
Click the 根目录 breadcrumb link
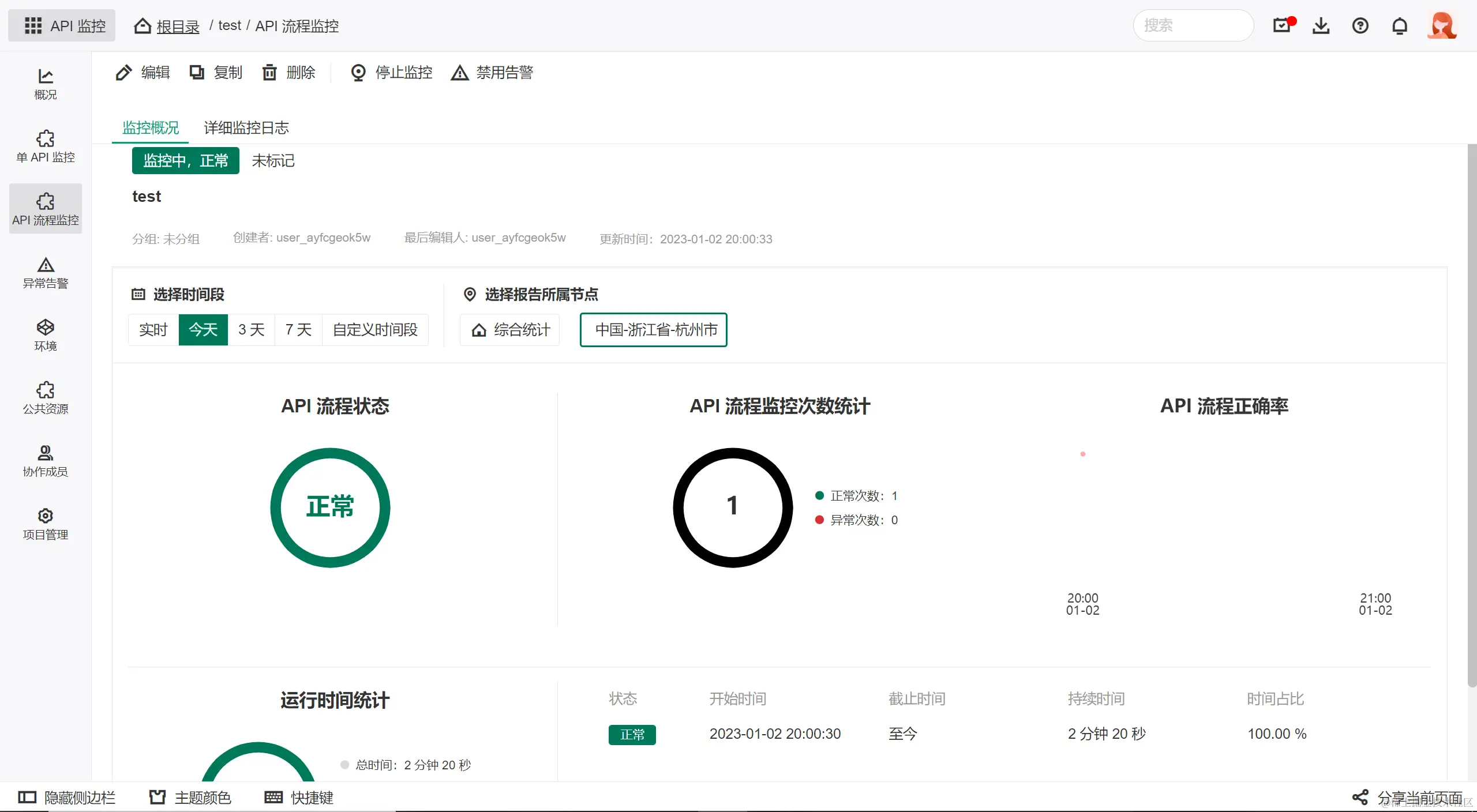click(x=177, y=27)
